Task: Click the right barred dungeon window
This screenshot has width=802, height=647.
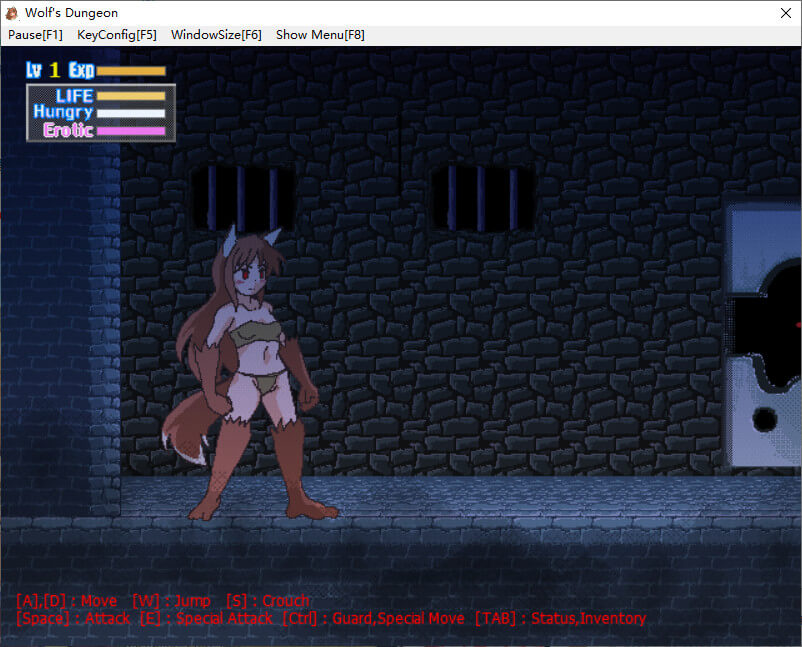Action: 482,197
